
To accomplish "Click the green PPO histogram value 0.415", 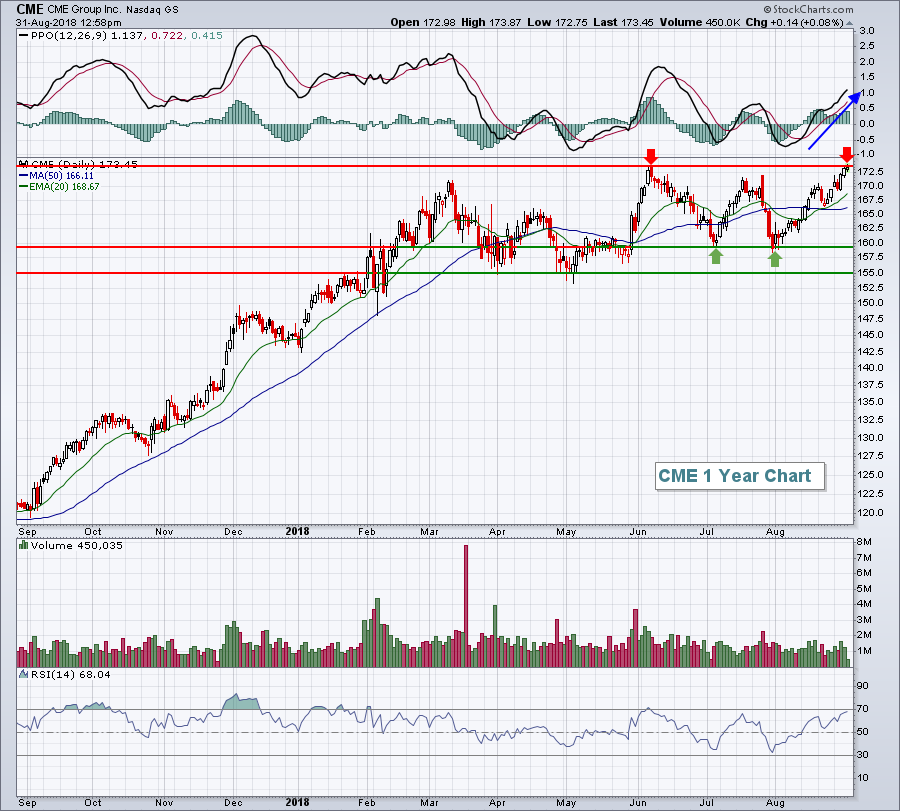I will coord(207,36).
